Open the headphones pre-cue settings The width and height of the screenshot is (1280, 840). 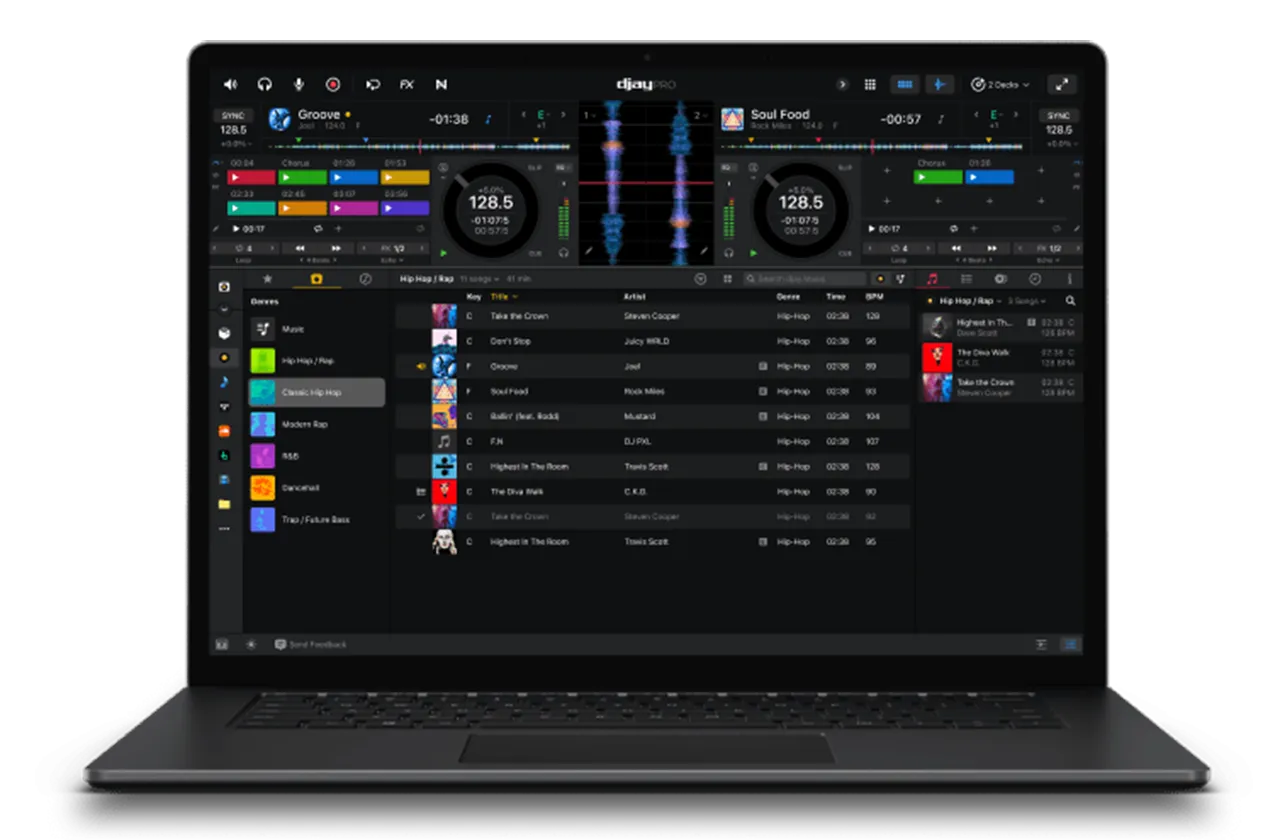tap(265, 85)
